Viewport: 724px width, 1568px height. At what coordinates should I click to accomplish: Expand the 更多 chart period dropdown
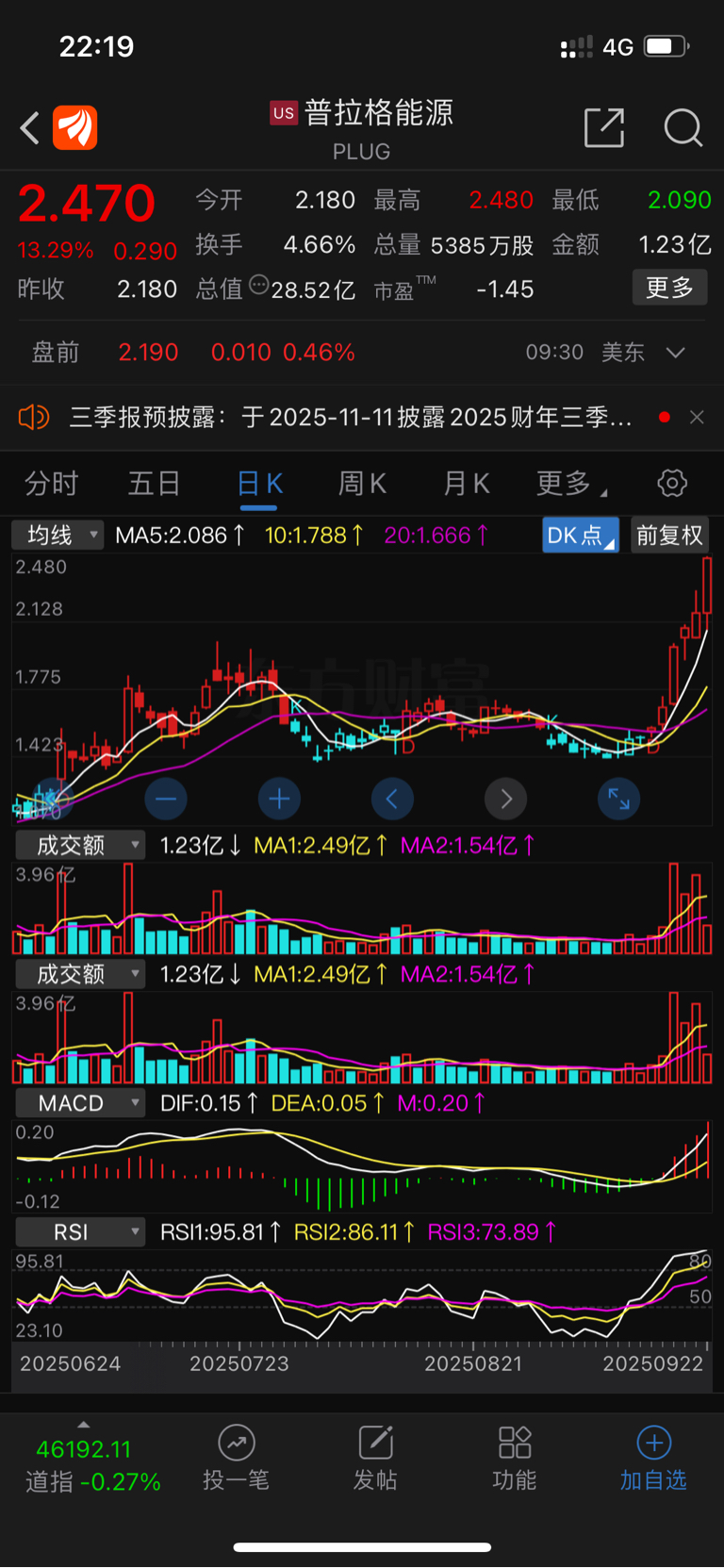point(571,484)
